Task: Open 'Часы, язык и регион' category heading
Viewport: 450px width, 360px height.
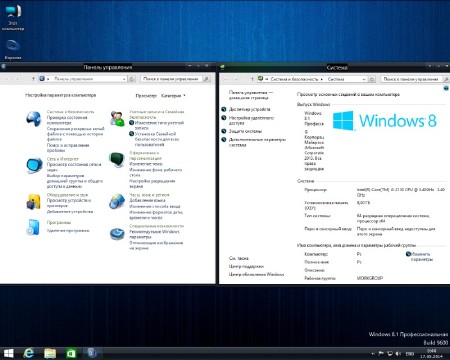Action: (x=149, y=195)
